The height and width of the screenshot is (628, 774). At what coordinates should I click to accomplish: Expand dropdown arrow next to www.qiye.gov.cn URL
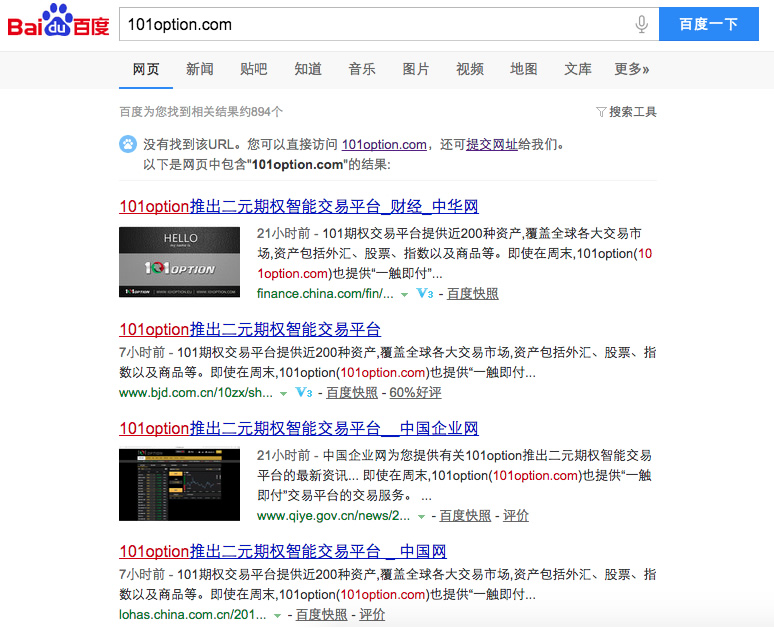point(421,517)
